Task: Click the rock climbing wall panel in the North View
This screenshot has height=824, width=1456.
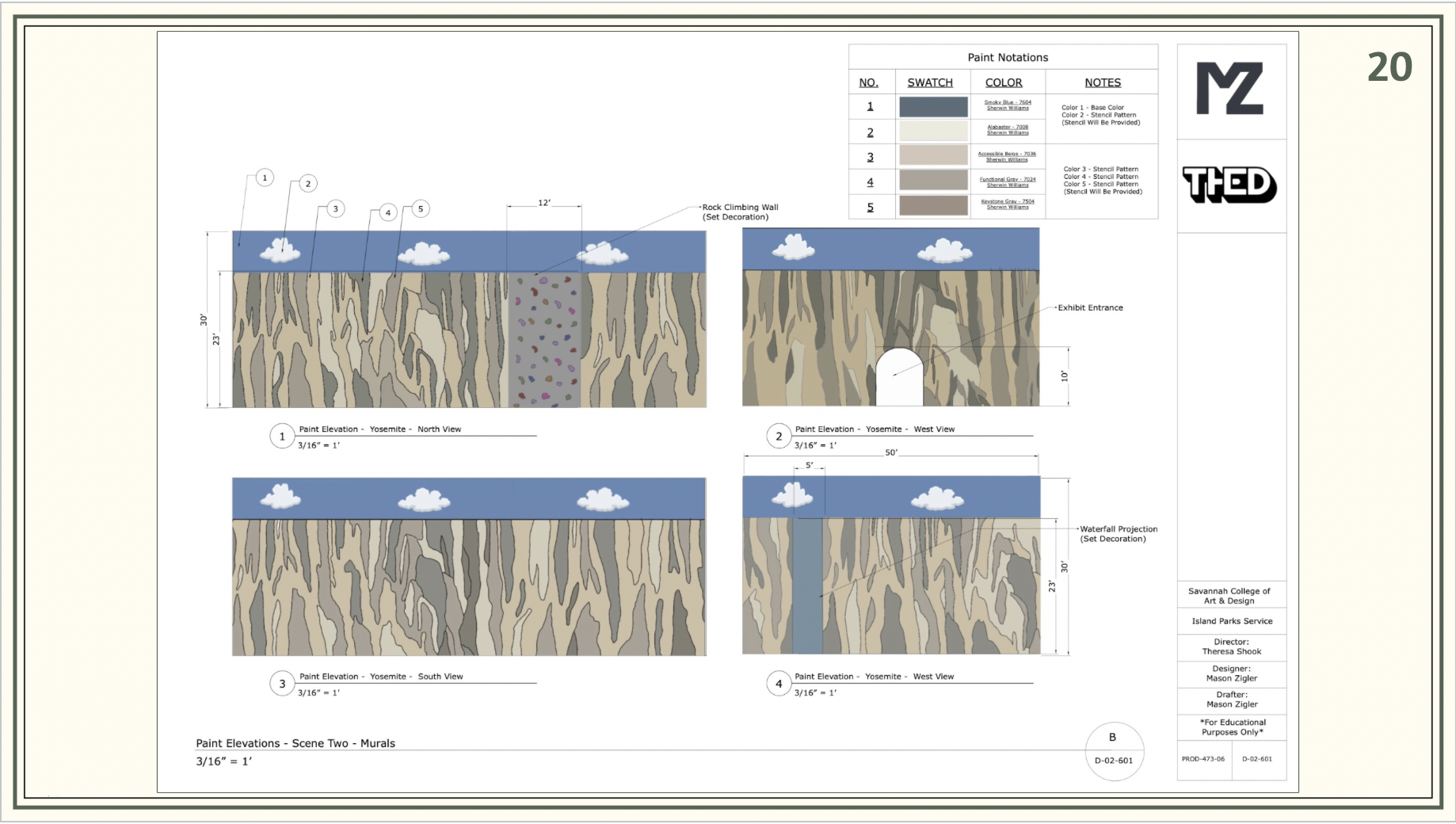Action: (x=545, y=341)
